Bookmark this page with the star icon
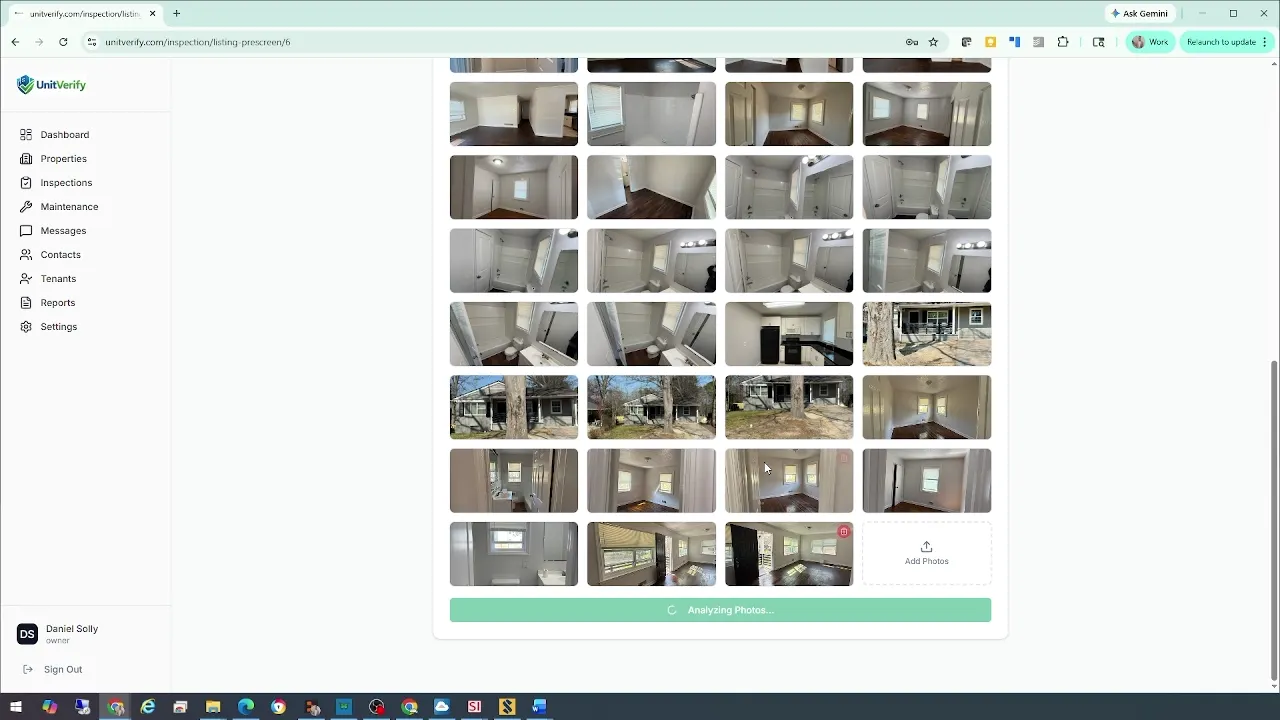The image size is (1280, 720). click(x=933, y=42)
